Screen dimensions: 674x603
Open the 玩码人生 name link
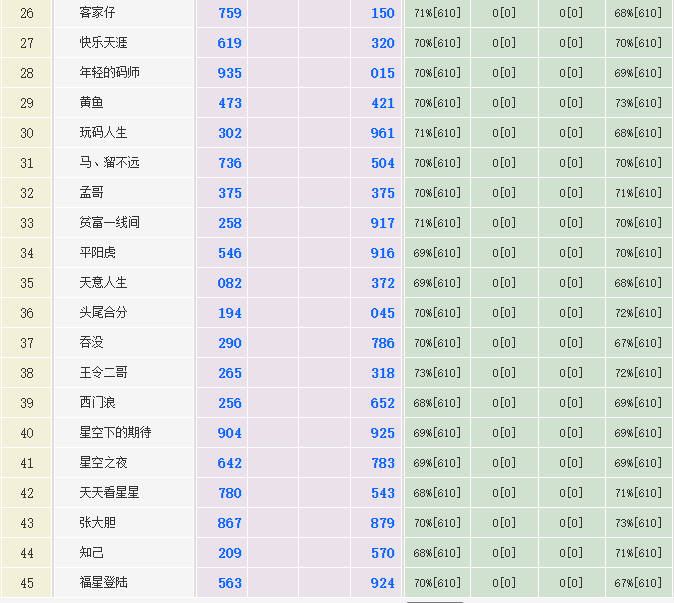pyautogui.click(x=104, y=133)
